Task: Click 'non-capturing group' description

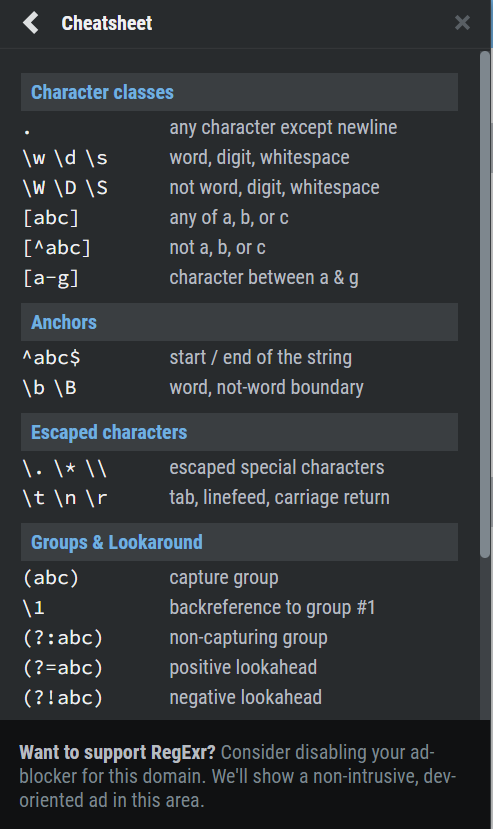Action: (x=248, y=638)
